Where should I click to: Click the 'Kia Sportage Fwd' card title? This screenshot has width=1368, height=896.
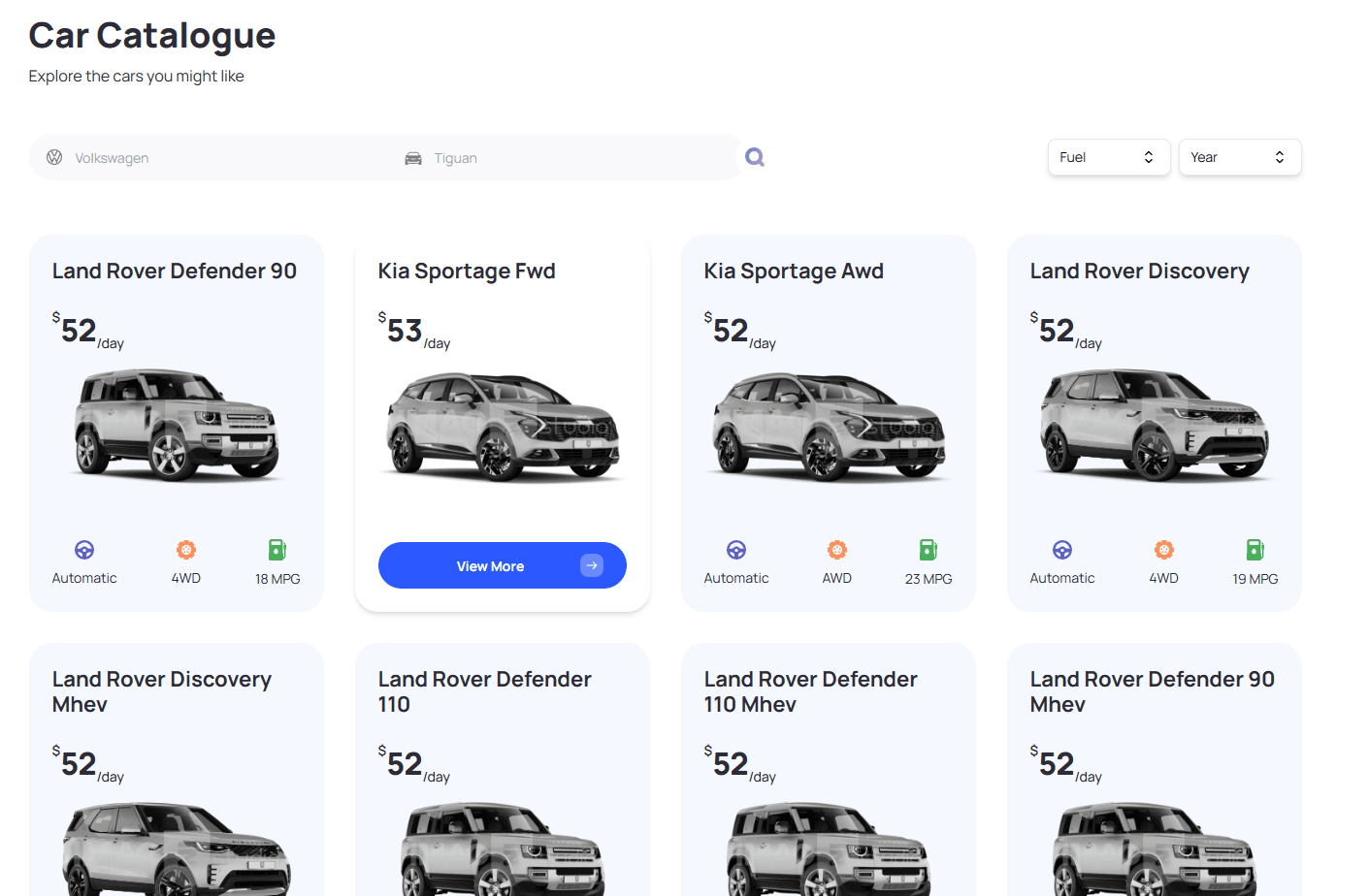[467, 272]
